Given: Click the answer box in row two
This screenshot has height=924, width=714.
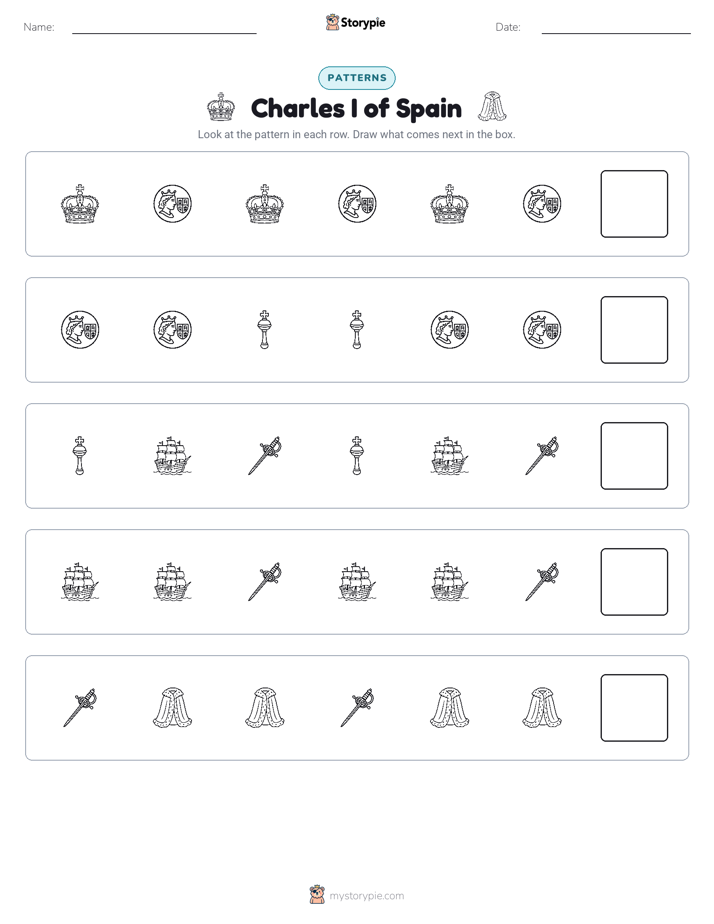Looking at the screenshot, I should [634, 330].
